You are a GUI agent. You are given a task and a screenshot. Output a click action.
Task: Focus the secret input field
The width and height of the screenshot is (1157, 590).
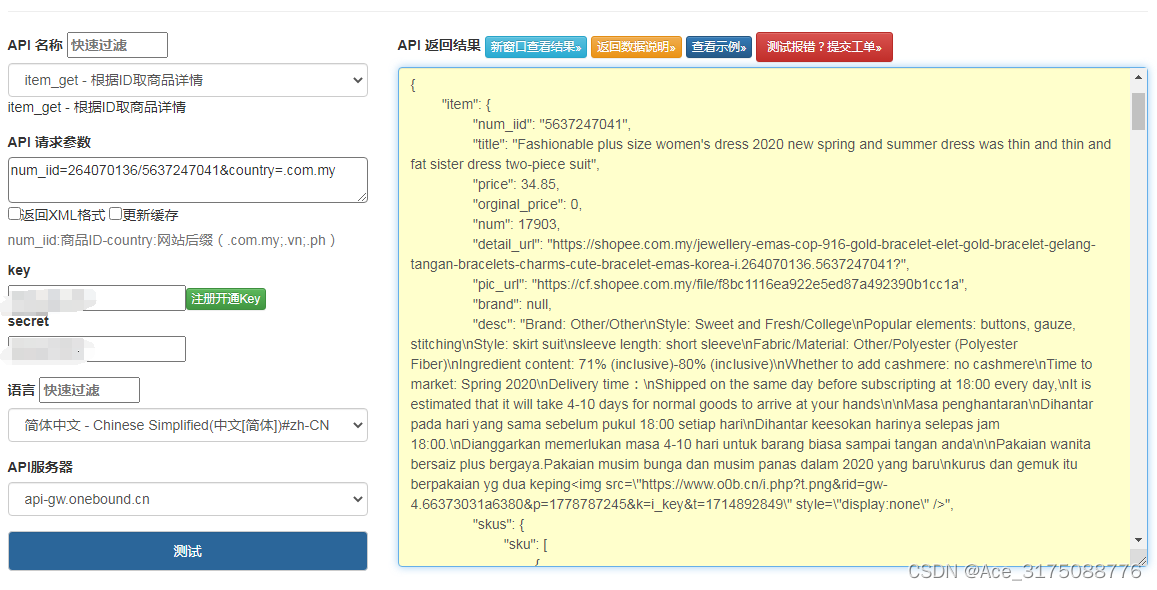[97, 349]
